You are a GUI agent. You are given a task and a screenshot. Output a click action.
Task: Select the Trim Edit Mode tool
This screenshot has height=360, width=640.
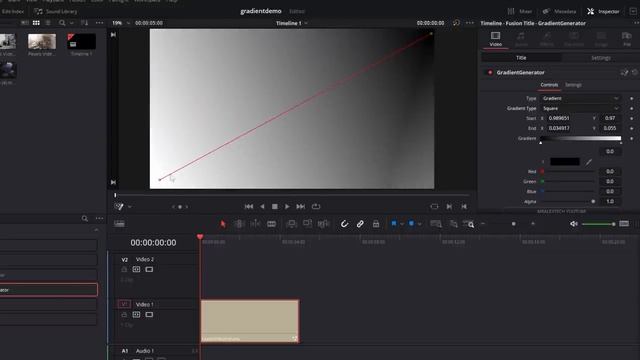tap(239, 224)
